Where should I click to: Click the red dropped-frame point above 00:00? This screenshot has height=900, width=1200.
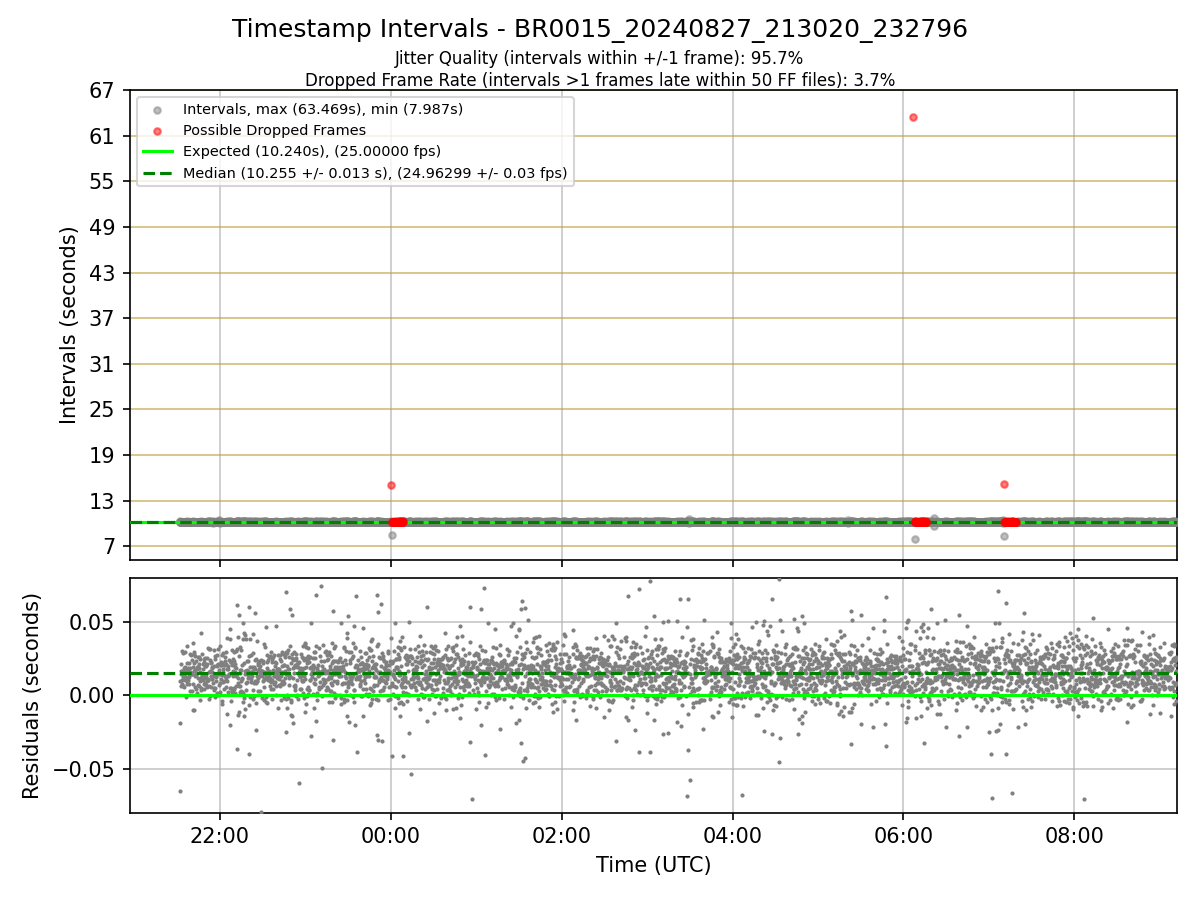pos(391,485)
